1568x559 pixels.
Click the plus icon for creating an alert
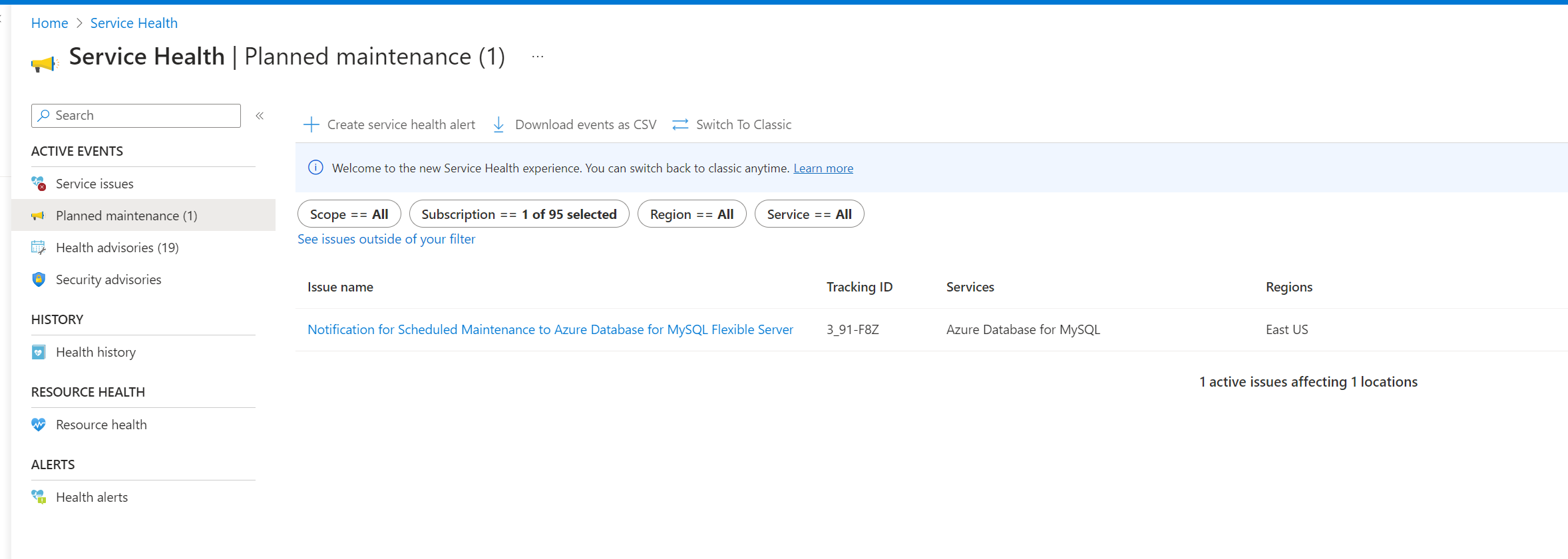(311, 124)
